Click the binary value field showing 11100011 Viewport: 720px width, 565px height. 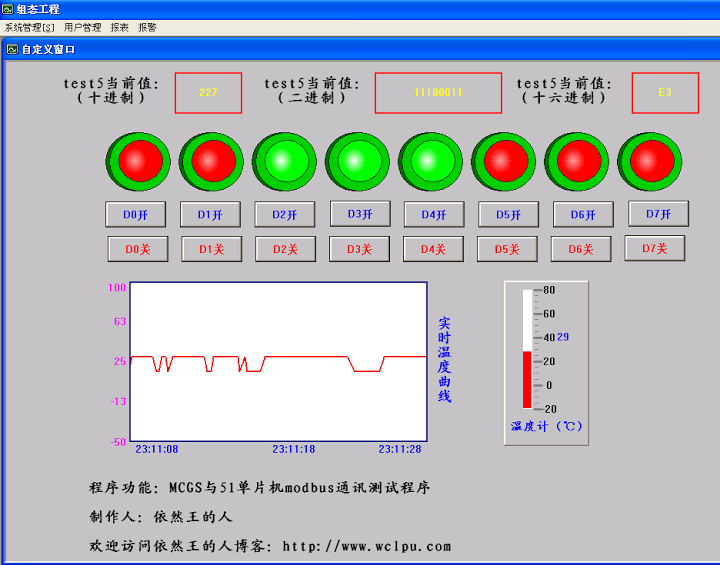(439, 93)
